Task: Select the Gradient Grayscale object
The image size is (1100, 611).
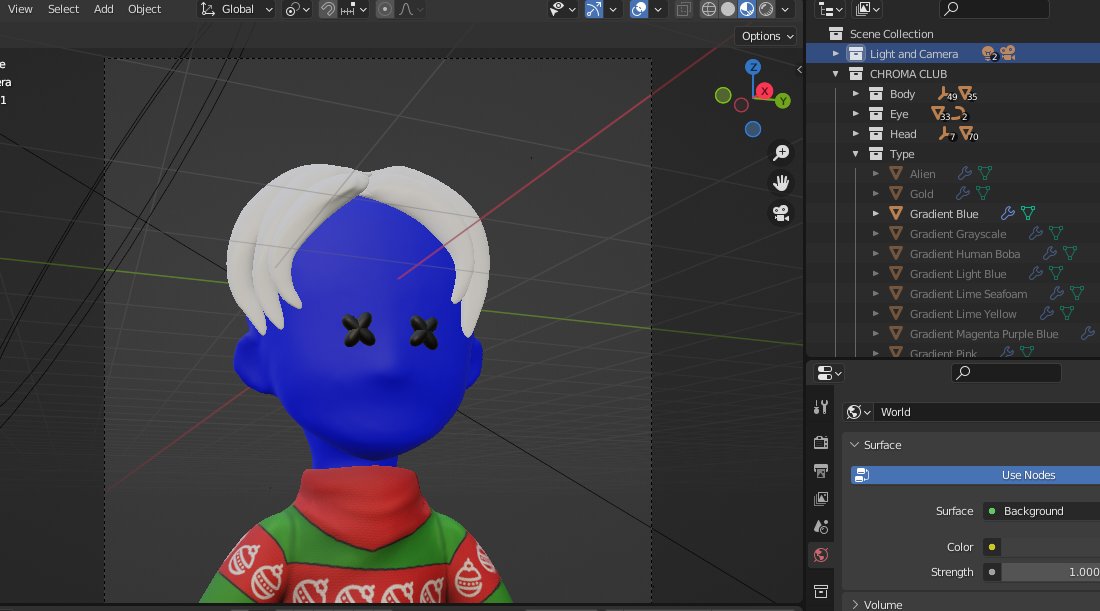Action: click(958, 234)
